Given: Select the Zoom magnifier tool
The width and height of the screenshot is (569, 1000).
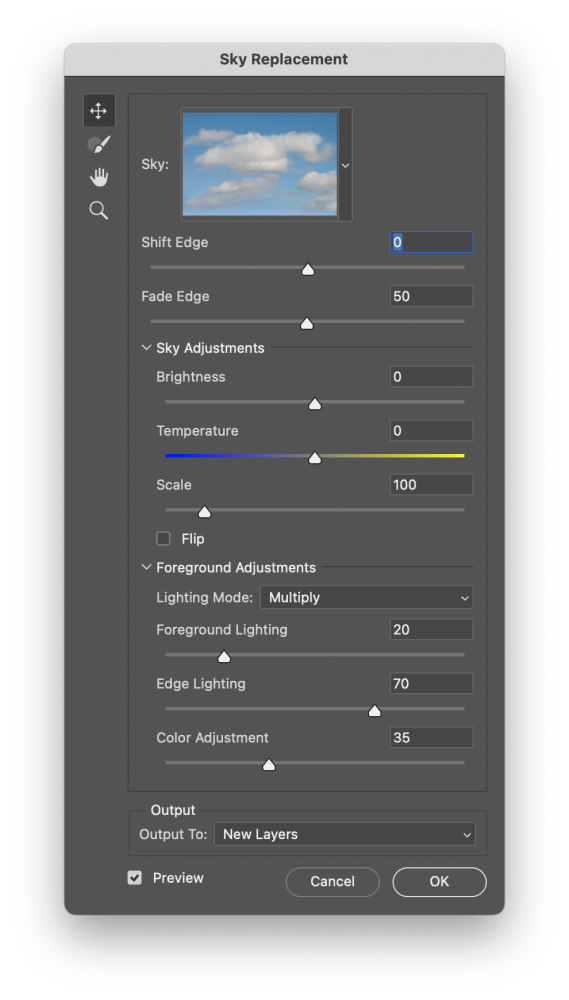Looking at the screenshot, I should click(x=99, y=210).
